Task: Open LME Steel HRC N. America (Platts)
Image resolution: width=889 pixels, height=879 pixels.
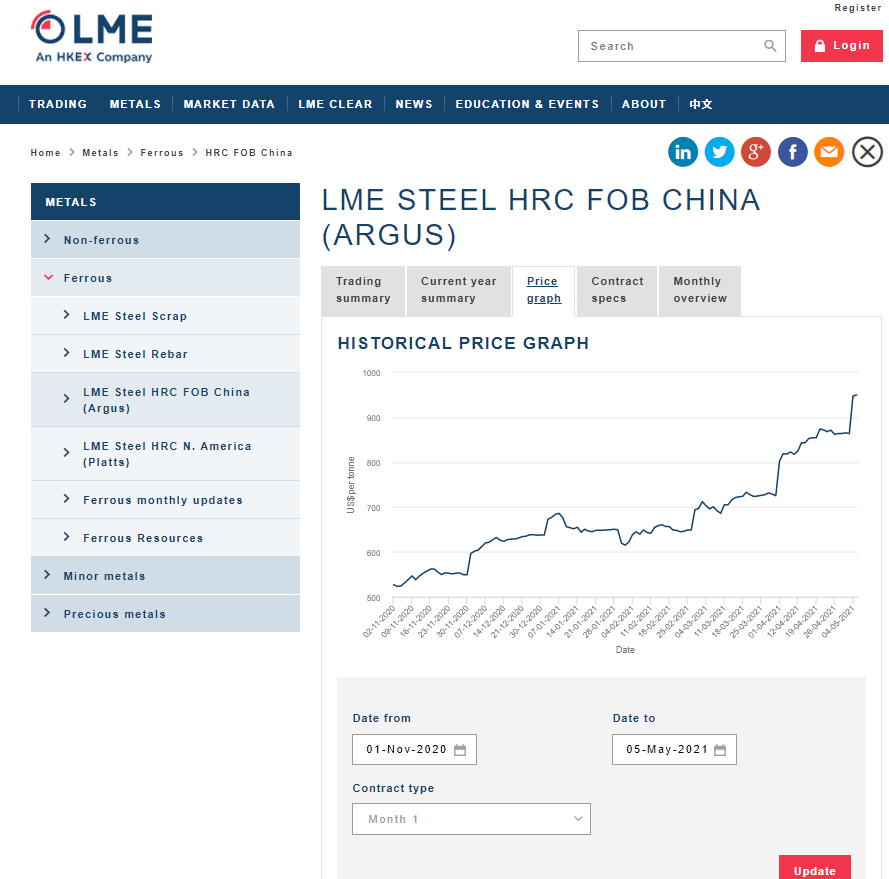Action: tap(165, 454)
